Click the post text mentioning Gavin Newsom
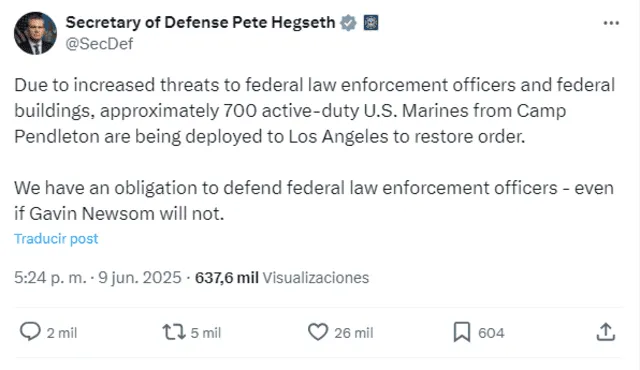The height and width of the screenshot is (370, 640). click(314, 200)
